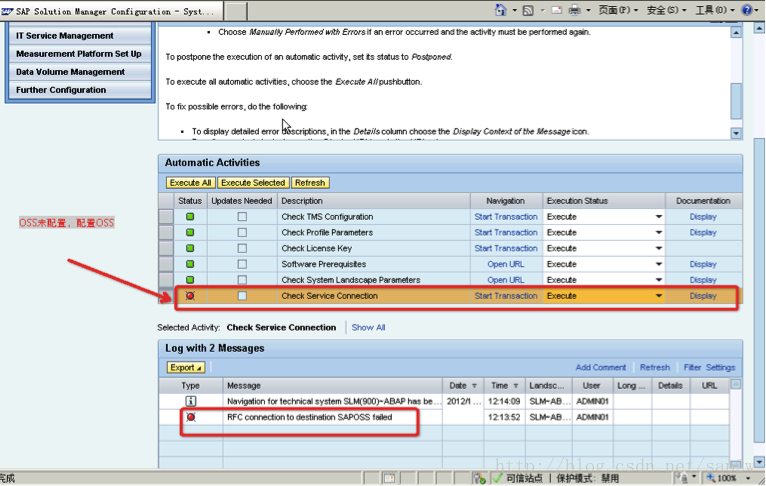Screen dimensions: 766x486
Task: Switch to the SAP Solution Manager Configuration tab
Action: [111, 11]
